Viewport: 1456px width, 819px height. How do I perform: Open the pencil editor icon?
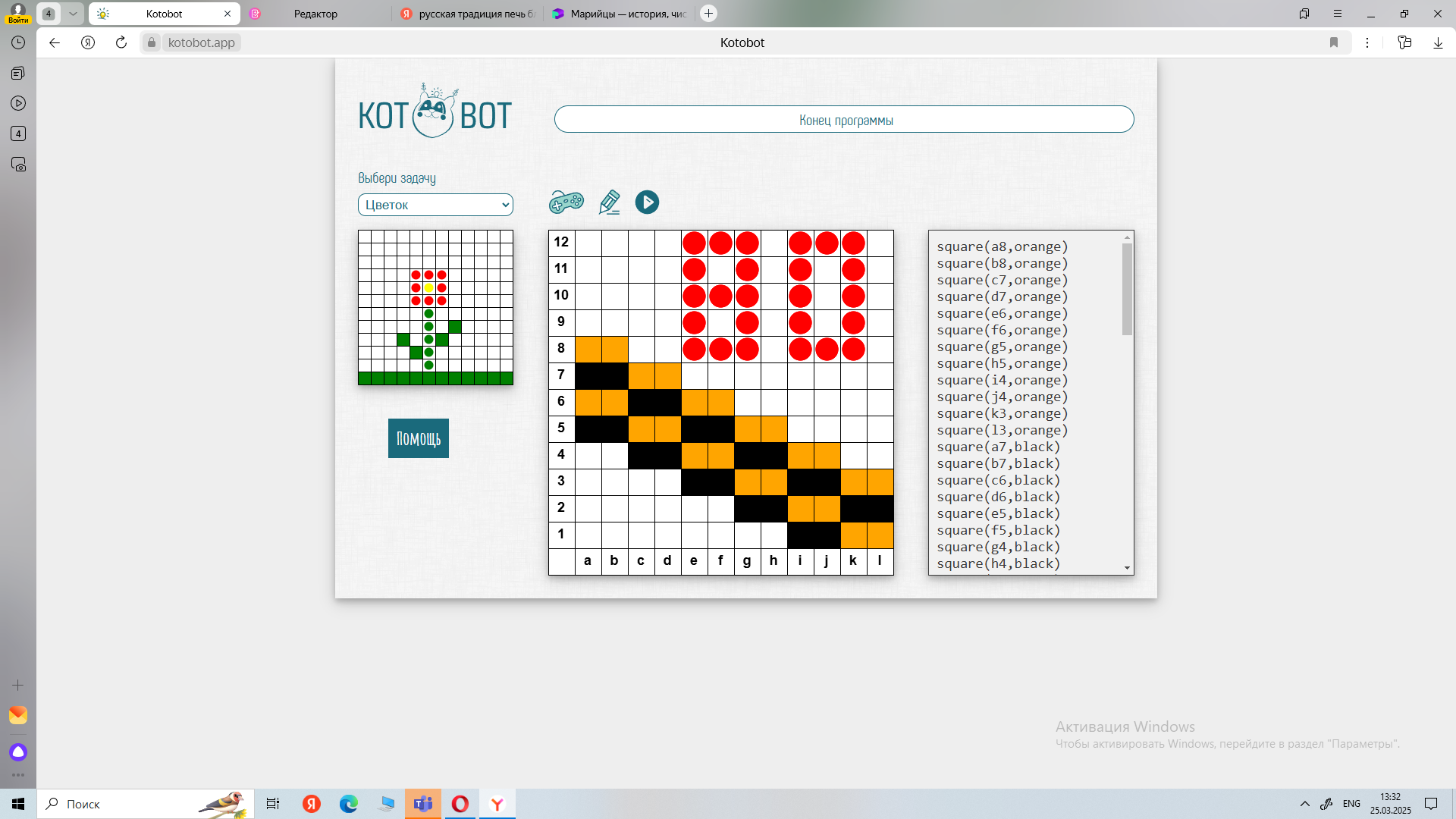(x=609, y=202)
